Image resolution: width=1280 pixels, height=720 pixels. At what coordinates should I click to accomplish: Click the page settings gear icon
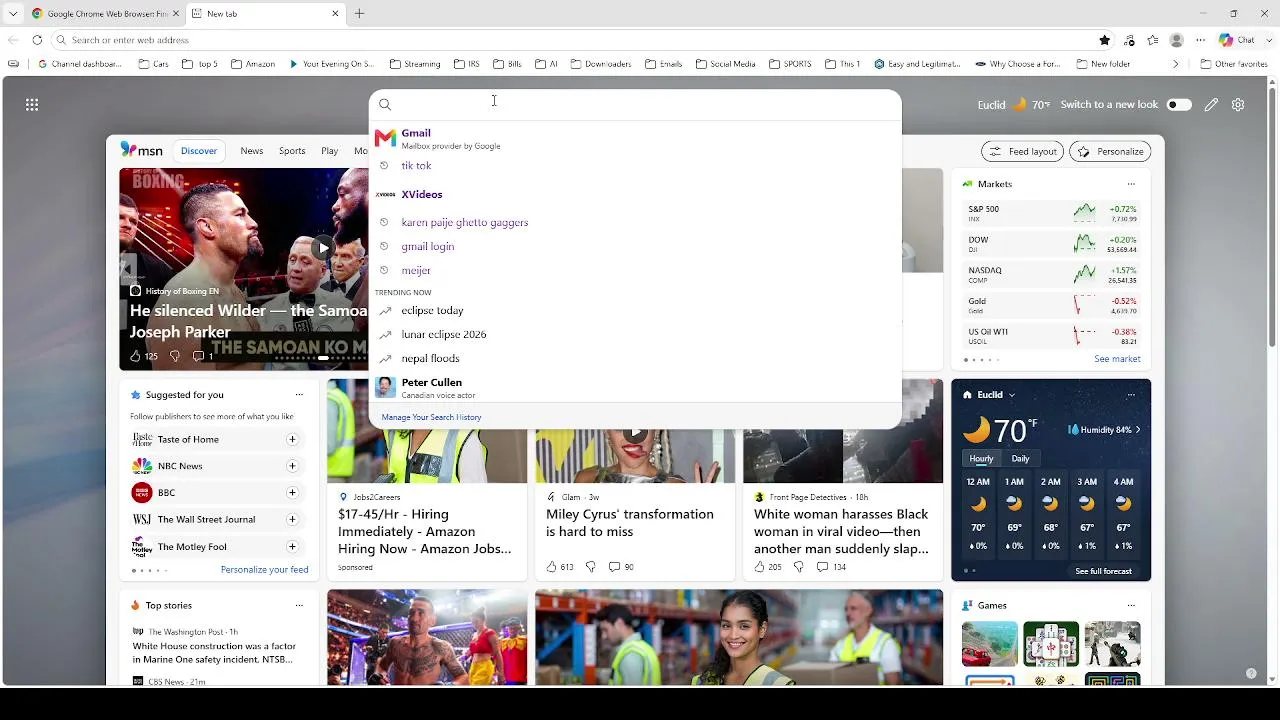pos(1238,105)
